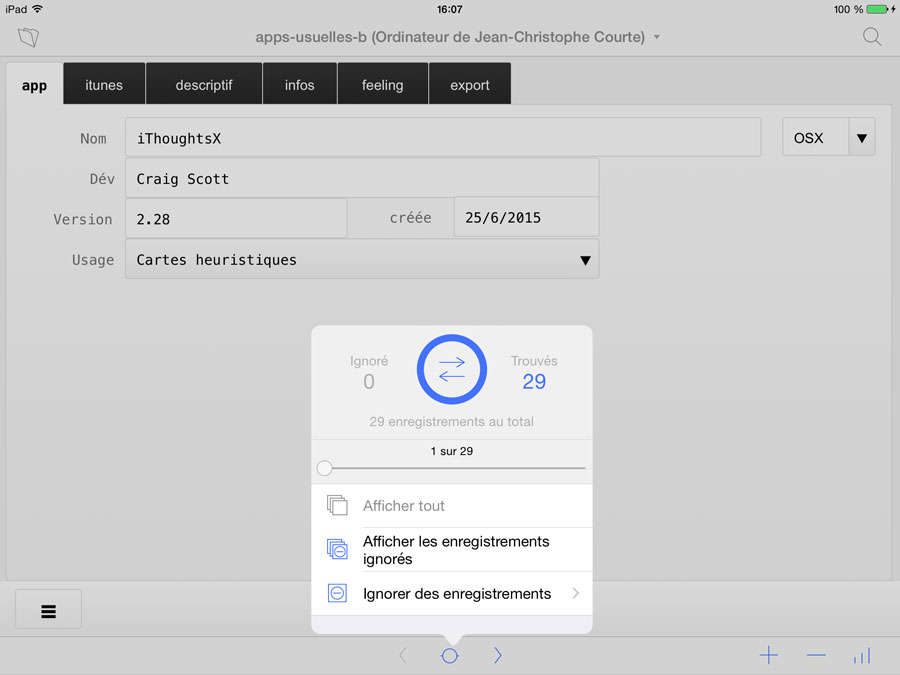Select the app tab

pos(34,85)
